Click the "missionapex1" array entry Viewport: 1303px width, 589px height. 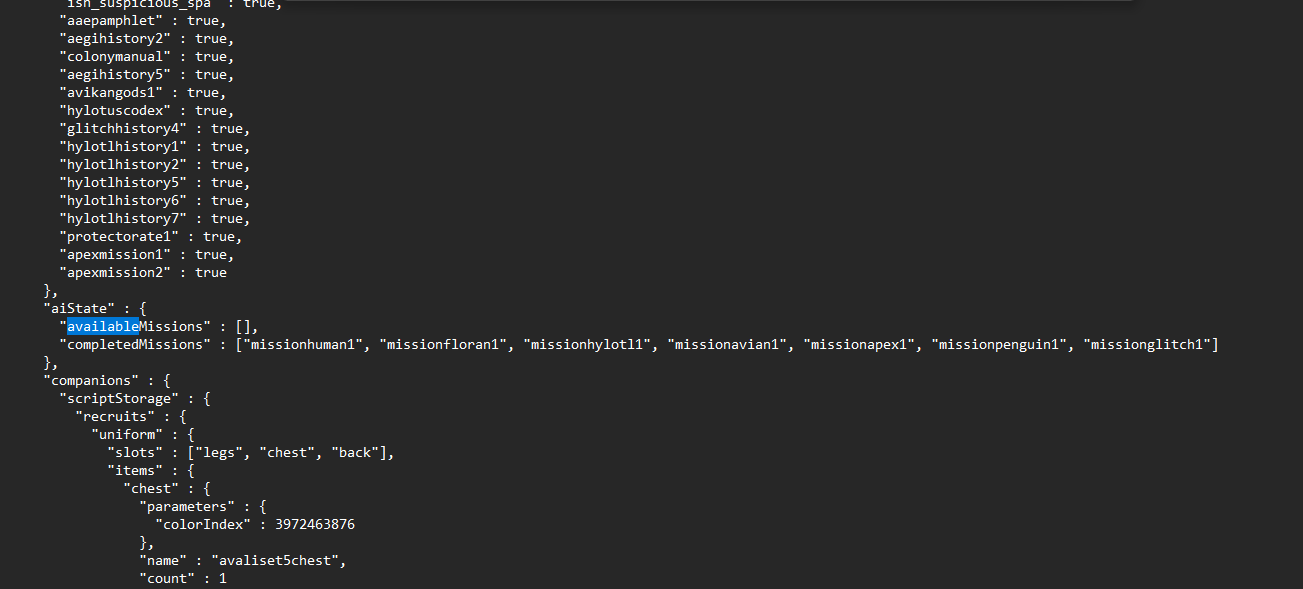pyautogui.click(x=860, y=344)
